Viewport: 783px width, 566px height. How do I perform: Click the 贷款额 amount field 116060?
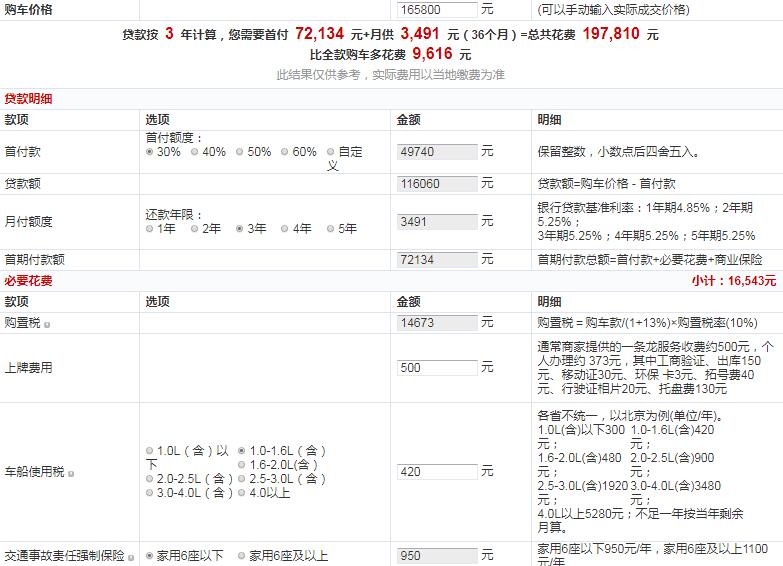click(437, 184)
